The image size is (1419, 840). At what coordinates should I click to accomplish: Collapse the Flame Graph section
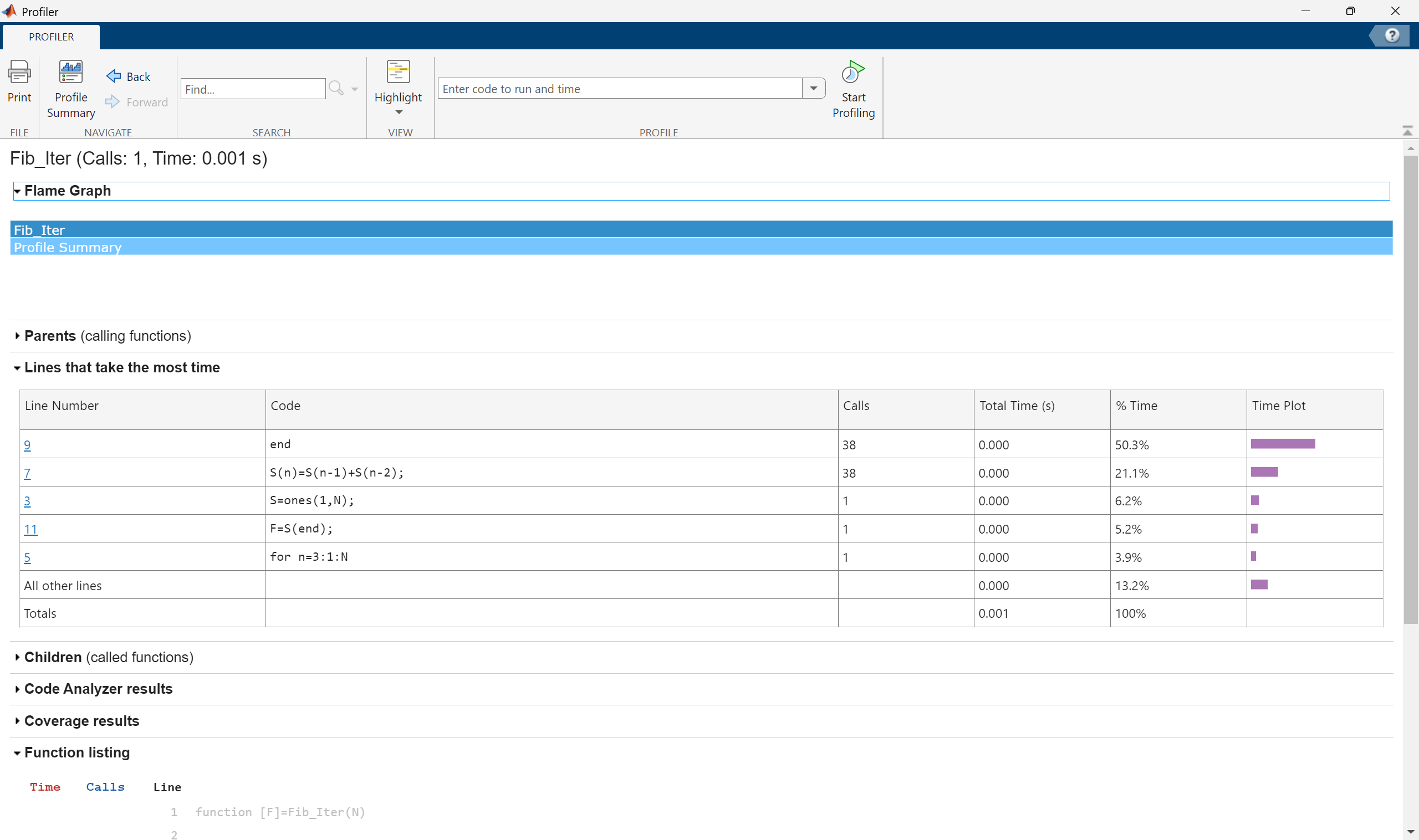(18, 191)
